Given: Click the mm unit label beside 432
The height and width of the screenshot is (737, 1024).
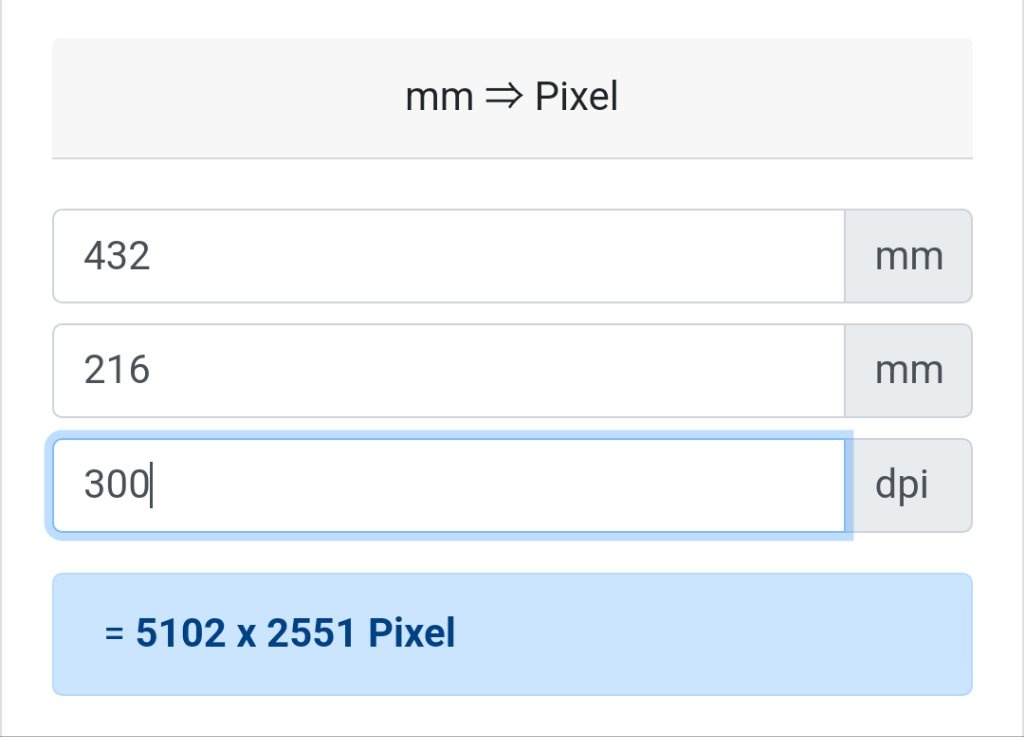Looking at the screenshot, I should pyautogui.click(x=908, y=256).
